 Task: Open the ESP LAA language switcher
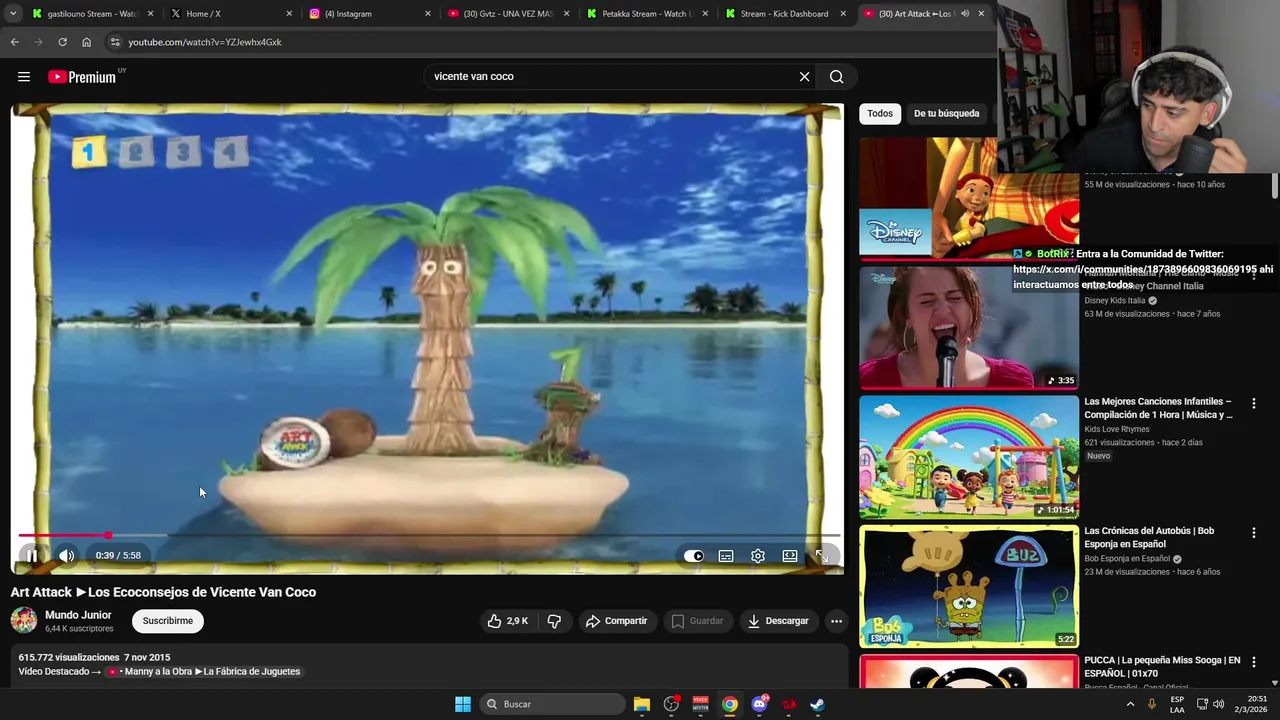[x=1177, y=704]
